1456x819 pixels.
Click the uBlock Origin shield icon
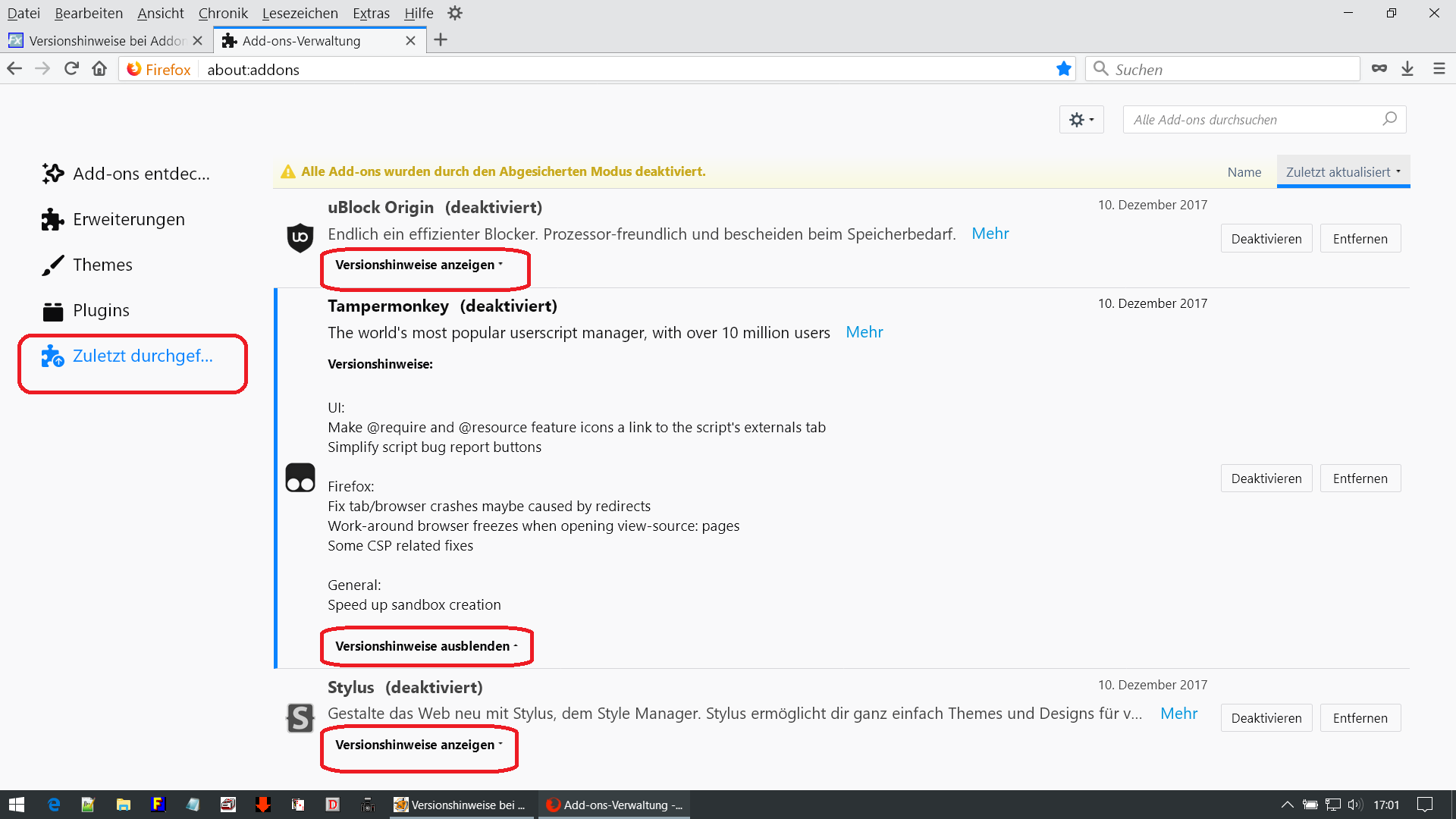(300, 237)
